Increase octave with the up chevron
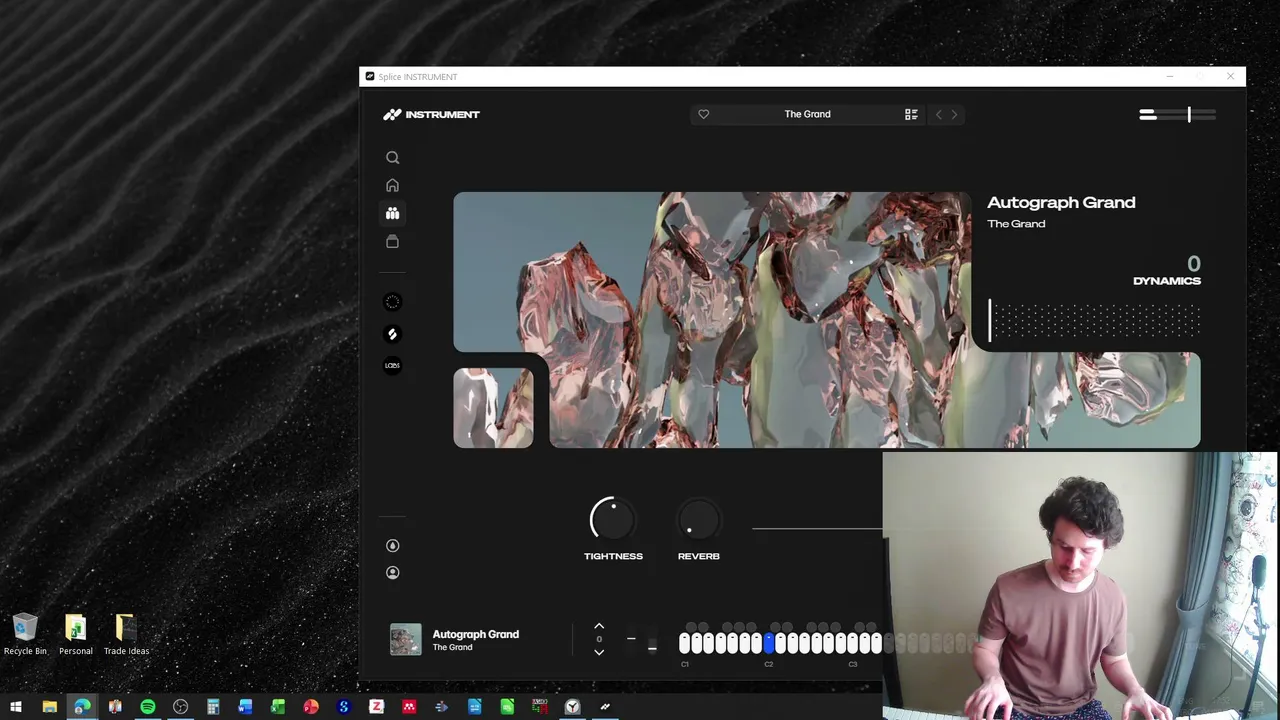 [599, 626]
